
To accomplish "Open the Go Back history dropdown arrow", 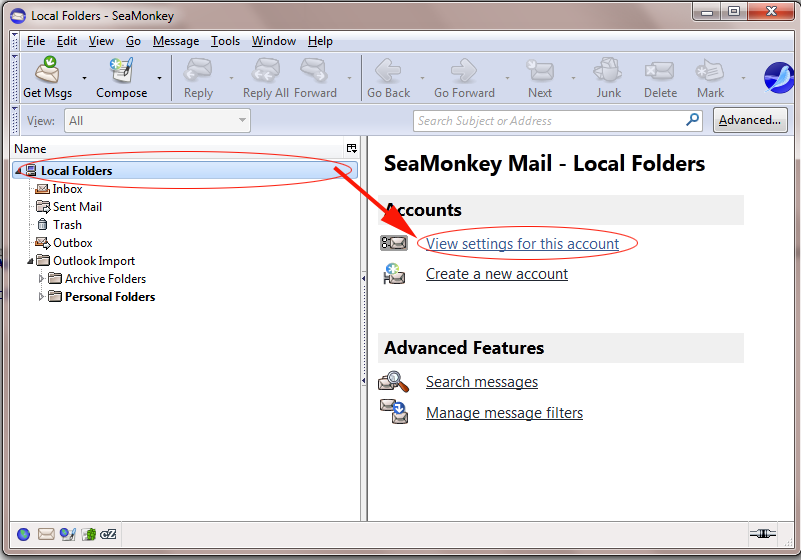I will pos(422,78).
